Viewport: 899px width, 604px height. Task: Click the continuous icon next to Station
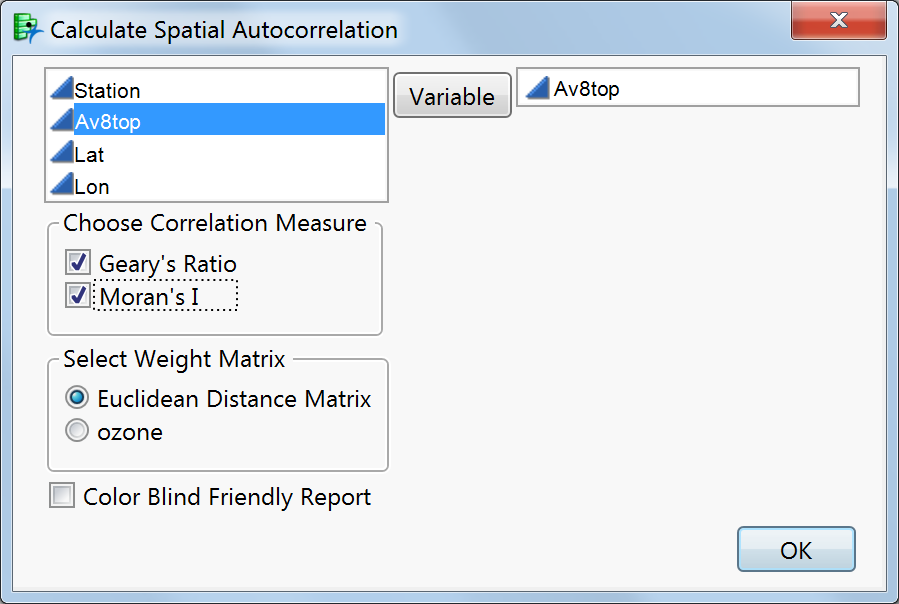tap(62, 90)
